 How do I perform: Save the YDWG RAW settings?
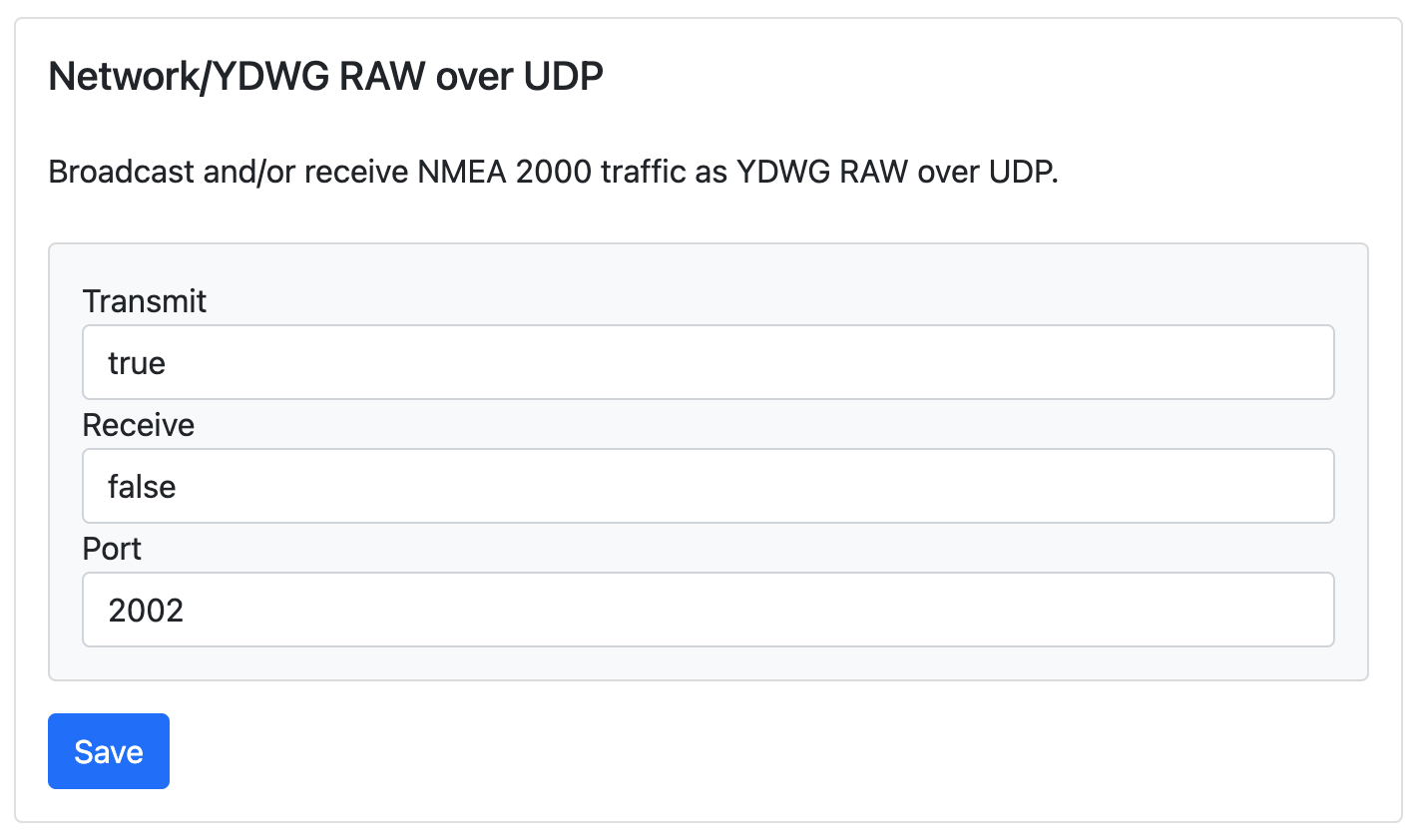109,751
